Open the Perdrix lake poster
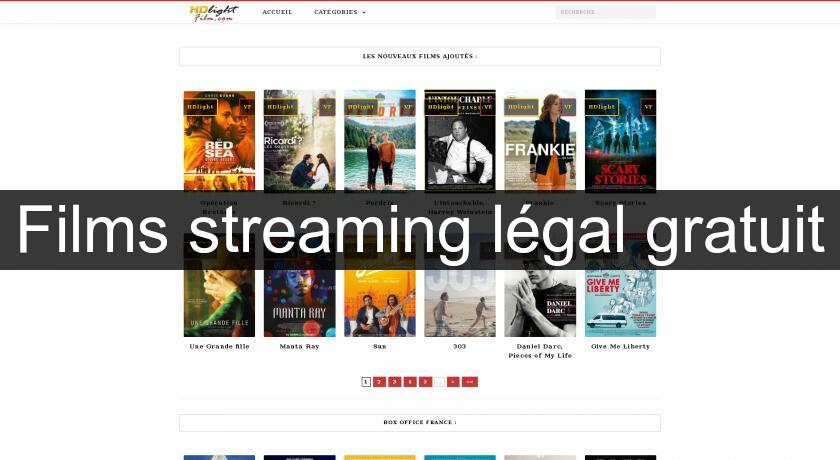 pyautogui.click(x=380, y=140)
